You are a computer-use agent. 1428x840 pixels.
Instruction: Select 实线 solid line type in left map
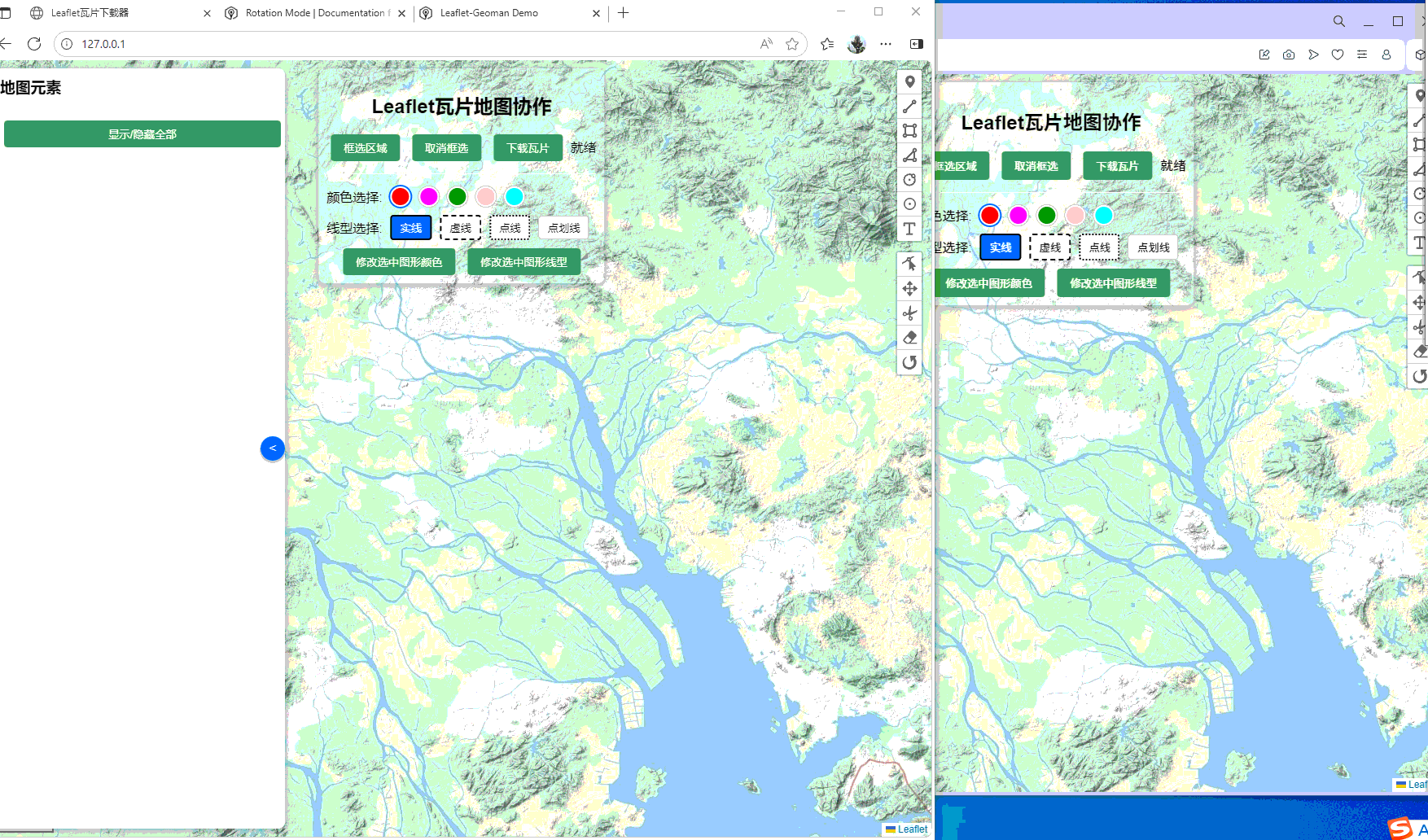(411, 228)
